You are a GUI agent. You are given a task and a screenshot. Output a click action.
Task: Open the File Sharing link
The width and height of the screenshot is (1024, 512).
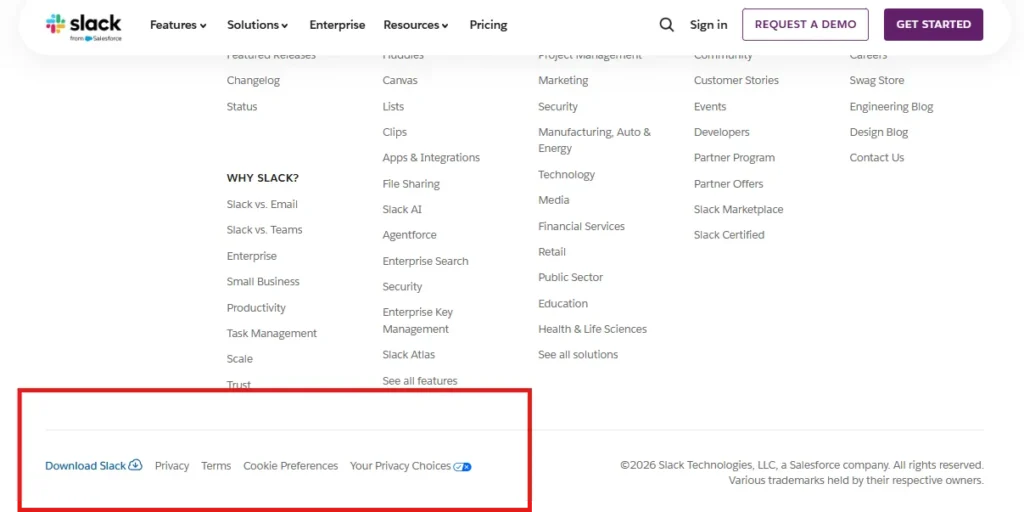(411, 184)
